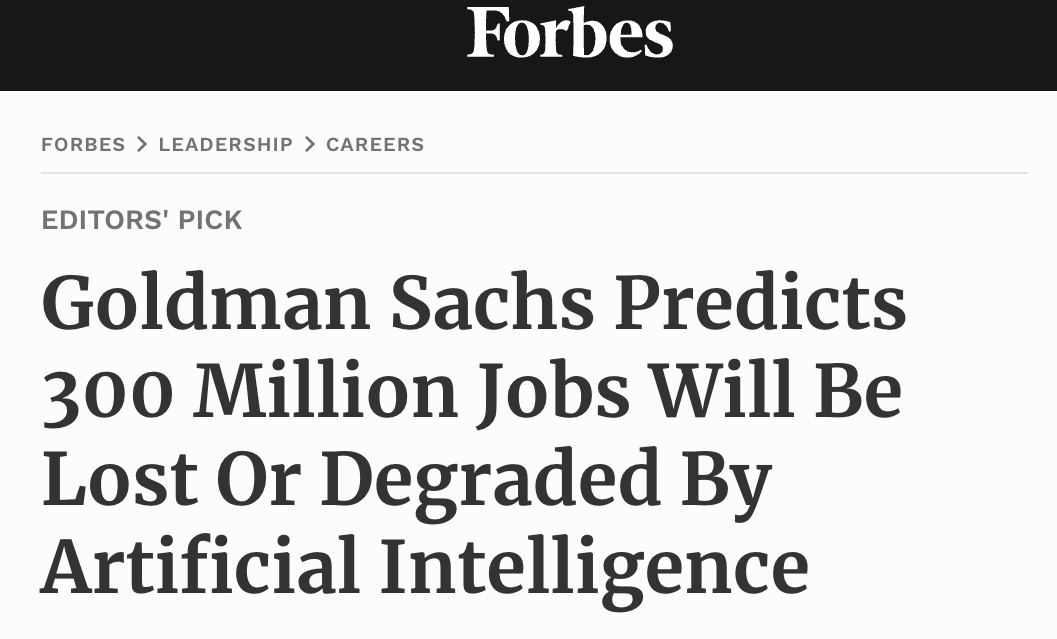Click the word Goldman in the headline
Viewport: 1057px width, 639px height.
[206, 303]
